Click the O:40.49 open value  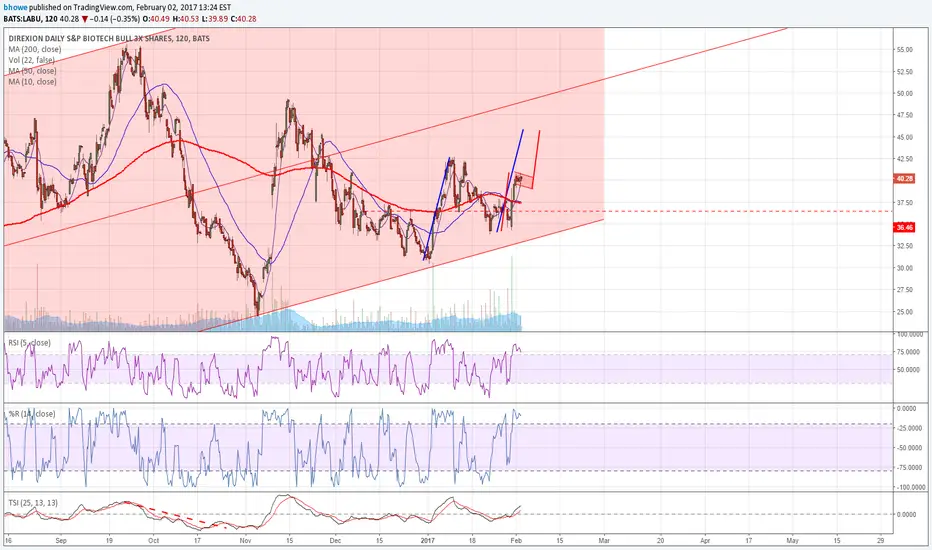(x=156, y=19)
